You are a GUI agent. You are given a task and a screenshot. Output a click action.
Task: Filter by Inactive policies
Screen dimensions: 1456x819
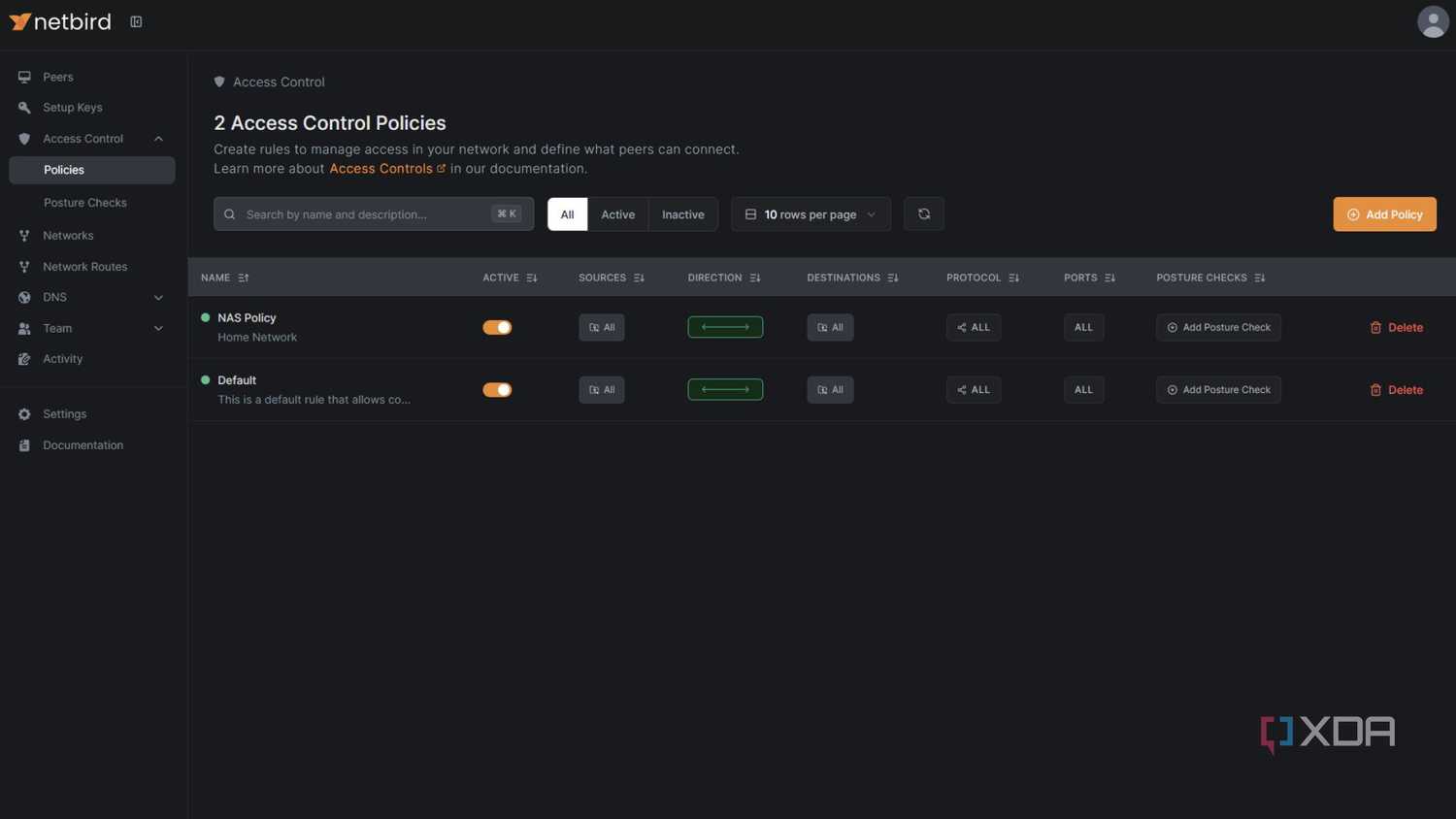pos(683,214)
